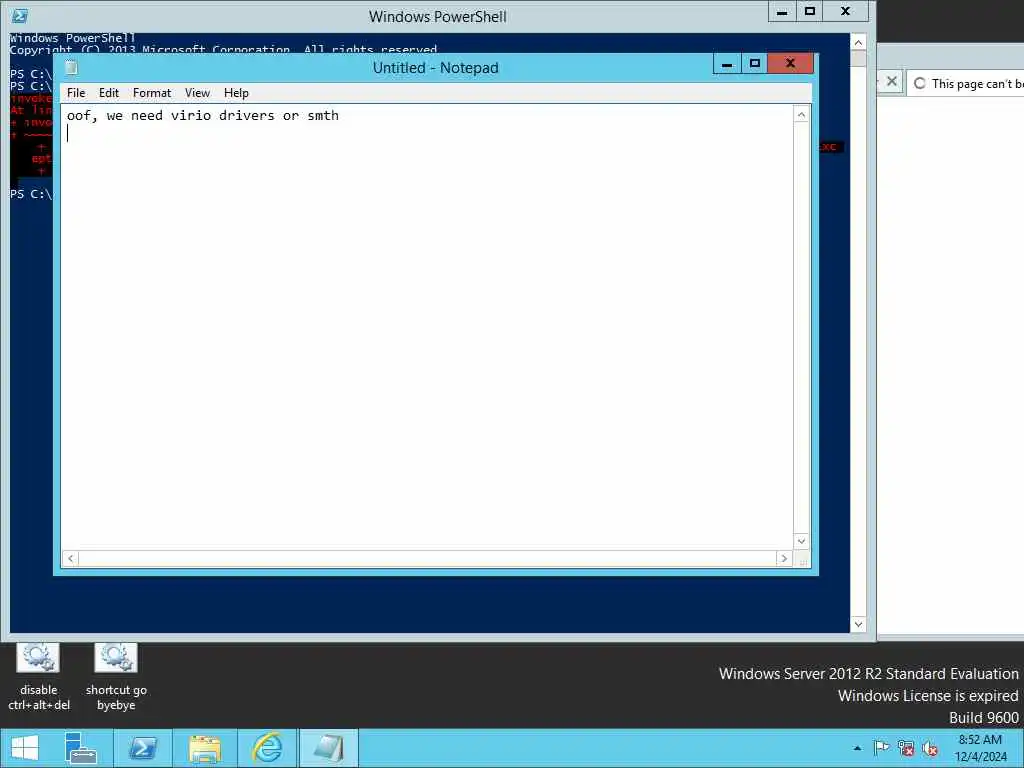Open the File menu in Notepad

pyautogui.click(x=76, y=93)
